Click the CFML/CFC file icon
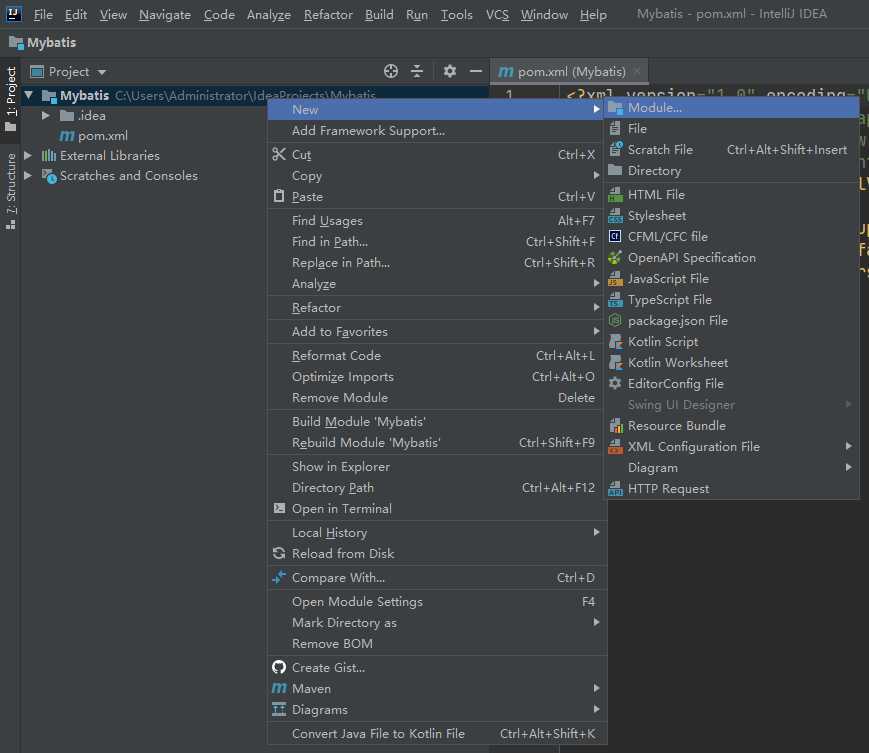869x753 pixels. coord(615,236)
